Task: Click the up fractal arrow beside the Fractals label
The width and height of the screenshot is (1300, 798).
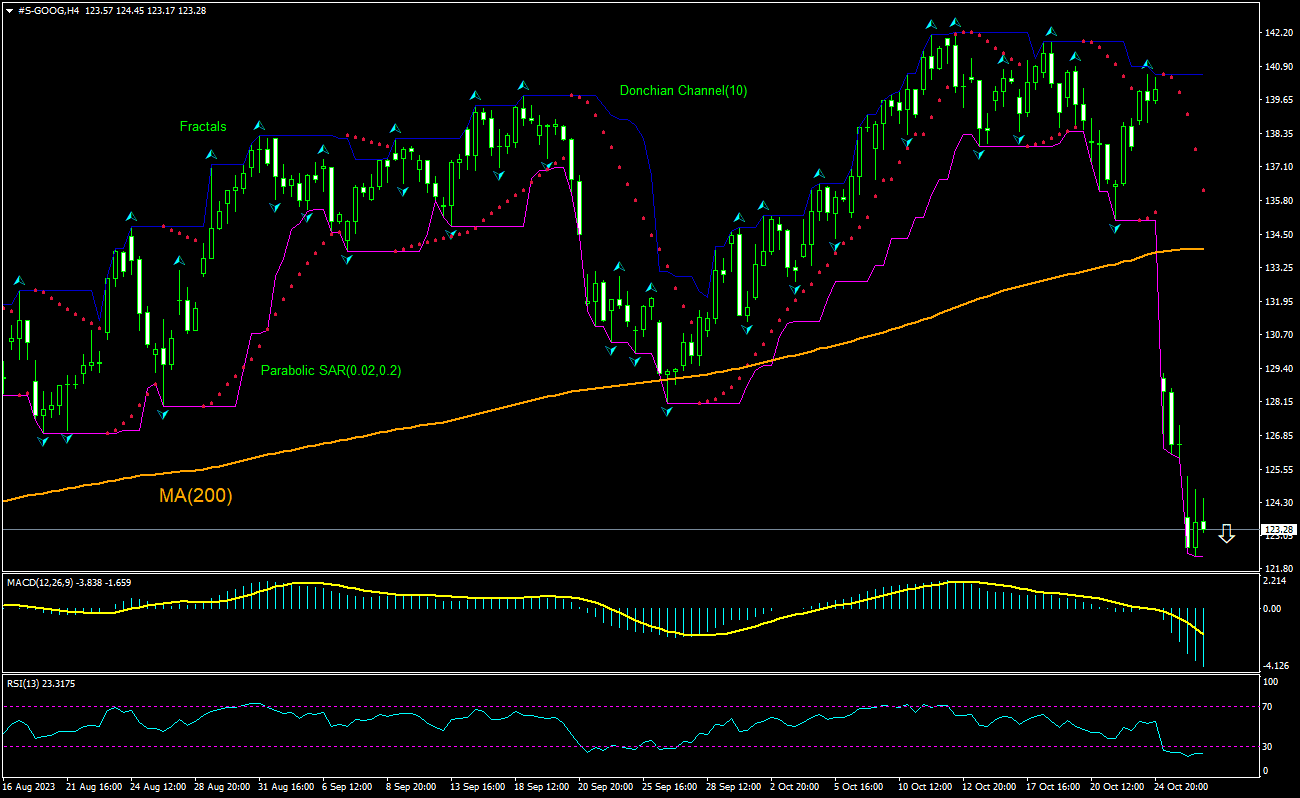Action: 258,126
